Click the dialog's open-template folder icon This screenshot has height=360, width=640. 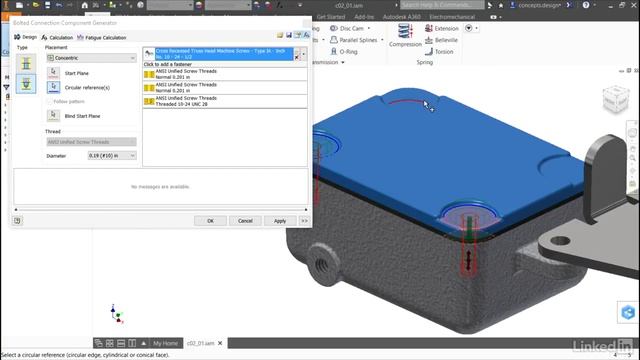280,36
